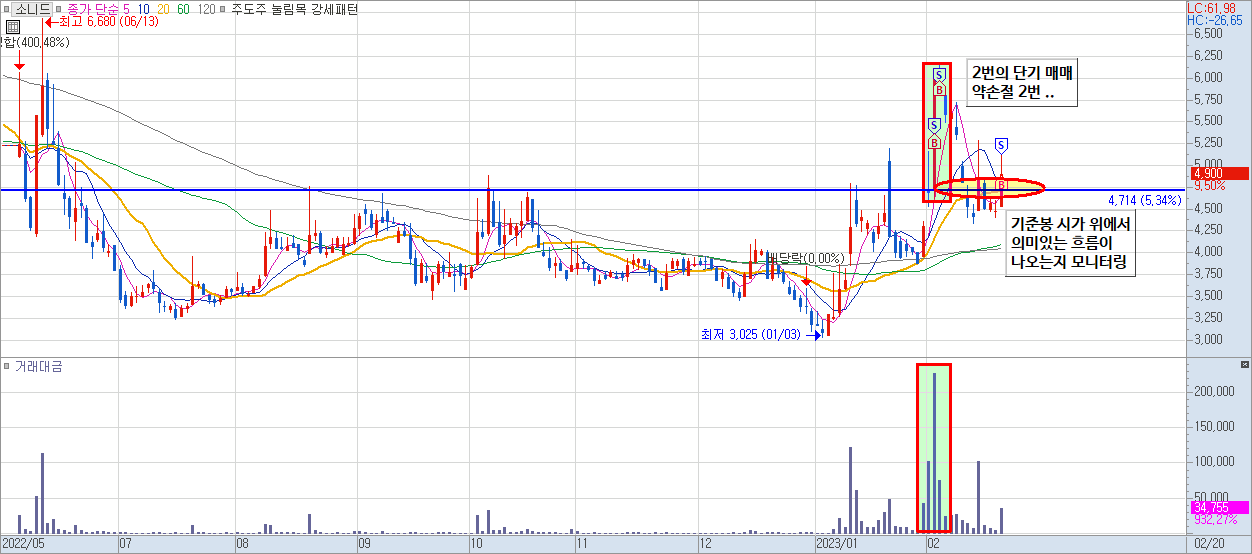Click the square marker beside 거래대금
Image resolution: width=1252 pixels, height=554 pixels.
[6, 367]
